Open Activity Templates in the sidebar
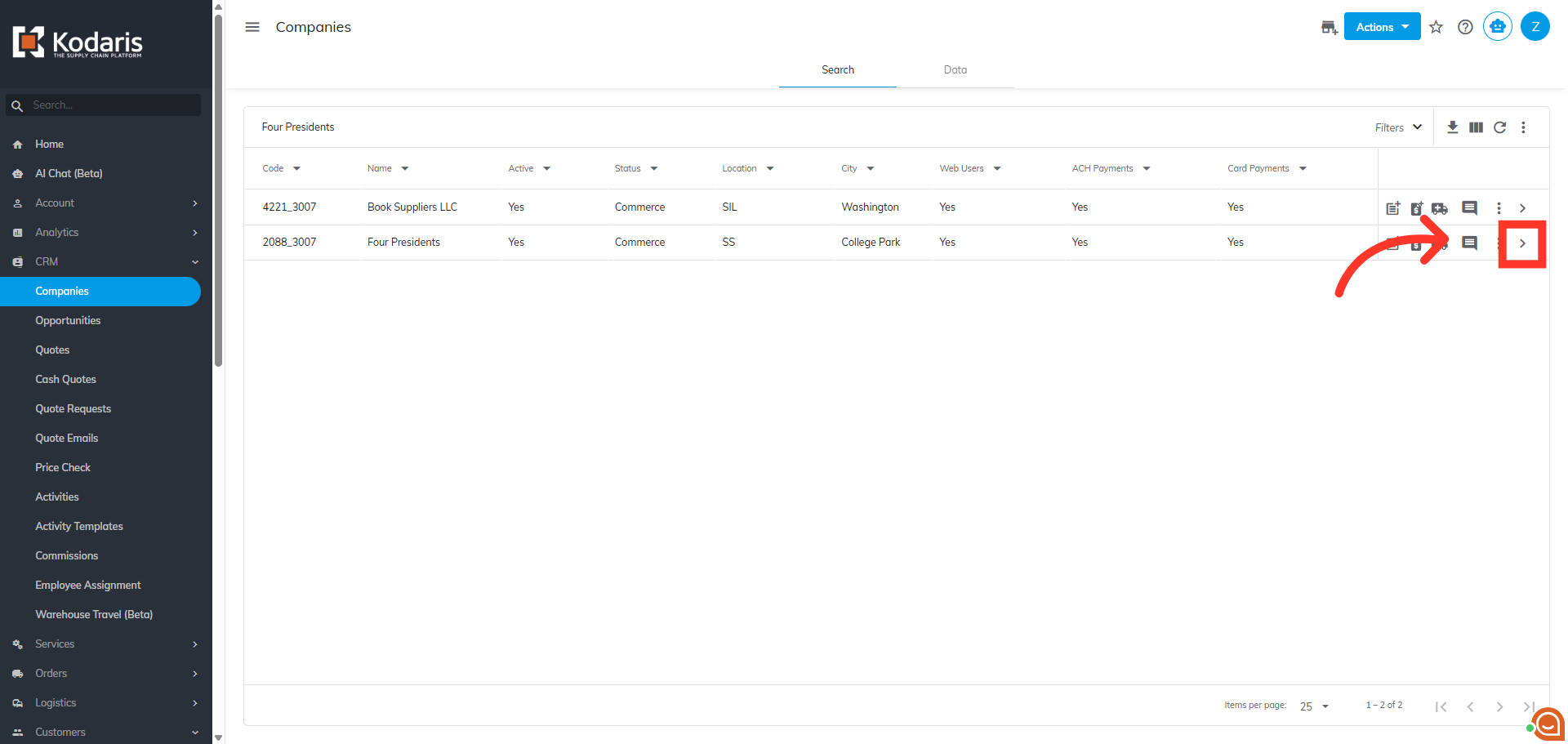 pos(79,527)
